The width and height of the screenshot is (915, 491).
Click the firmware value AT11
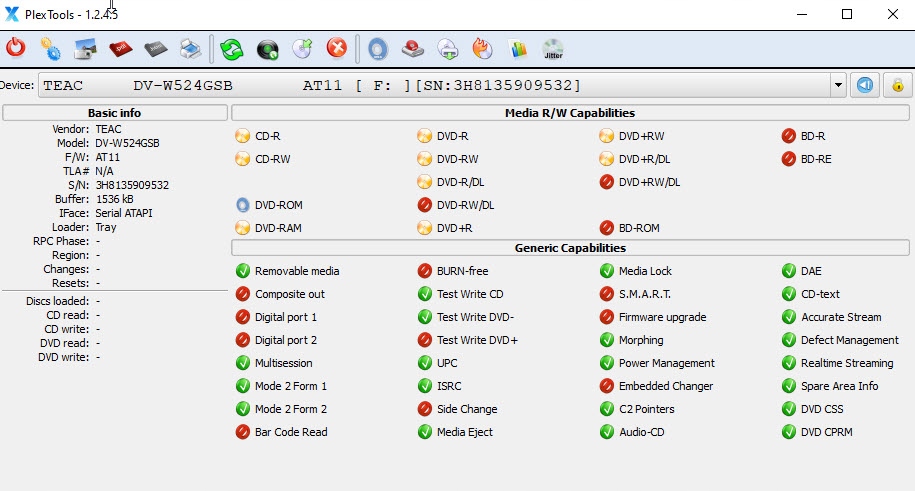pos(107,157)
